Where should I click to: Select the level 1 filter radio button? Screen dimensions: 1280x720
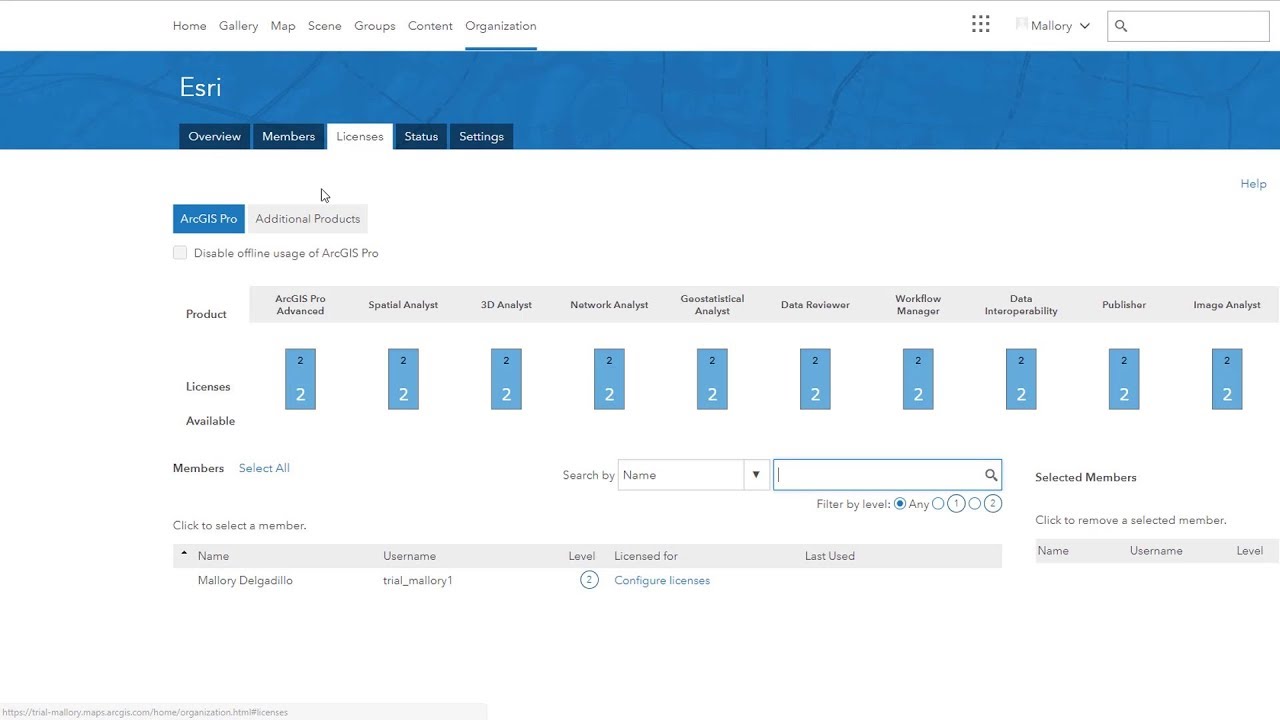pos(938,504)
